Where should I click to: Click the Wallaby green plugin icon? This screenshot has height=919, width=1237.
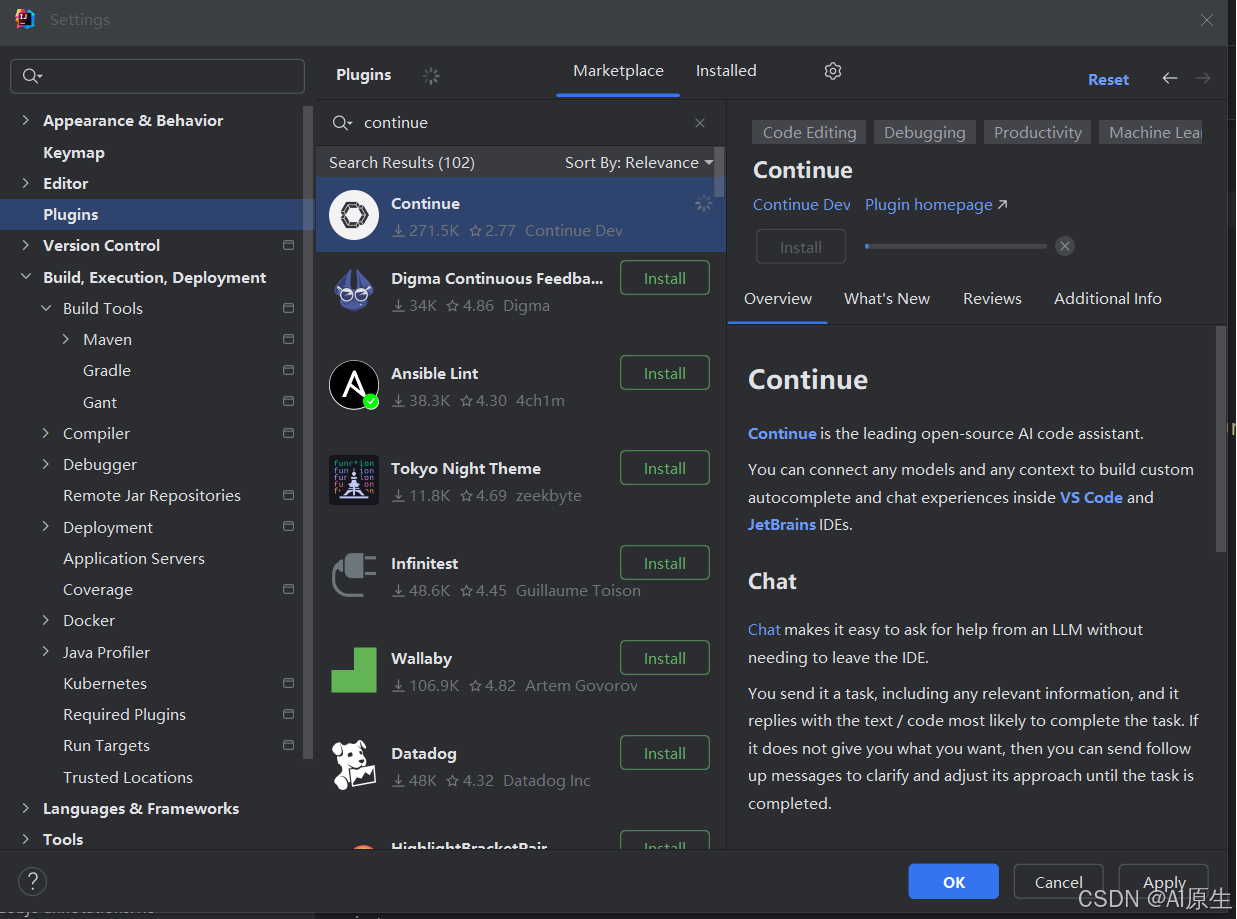pos(354,671)
